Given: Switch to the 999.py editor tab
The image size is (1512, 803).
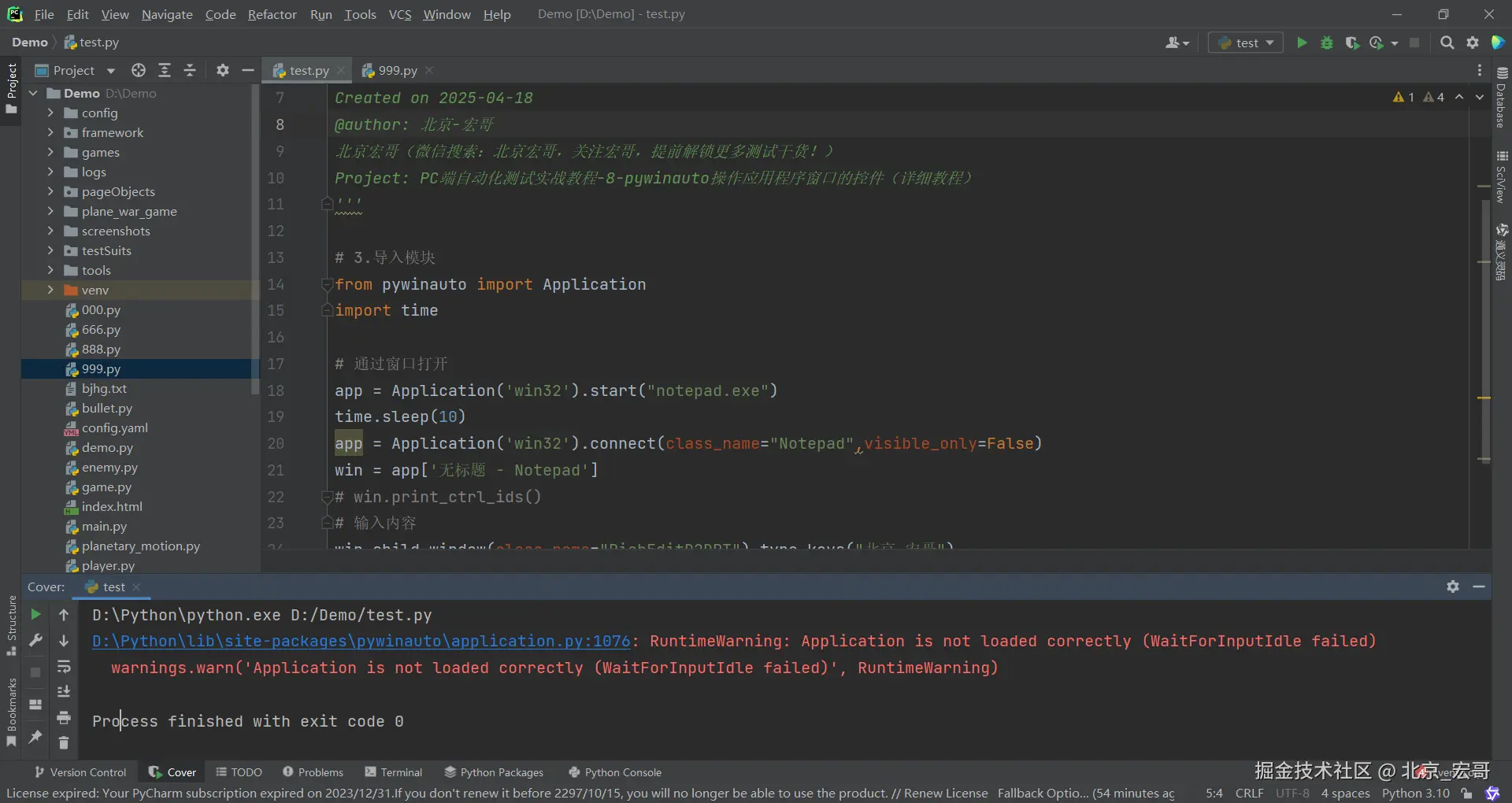Looking at the screenshot, I should pos(397,70).
